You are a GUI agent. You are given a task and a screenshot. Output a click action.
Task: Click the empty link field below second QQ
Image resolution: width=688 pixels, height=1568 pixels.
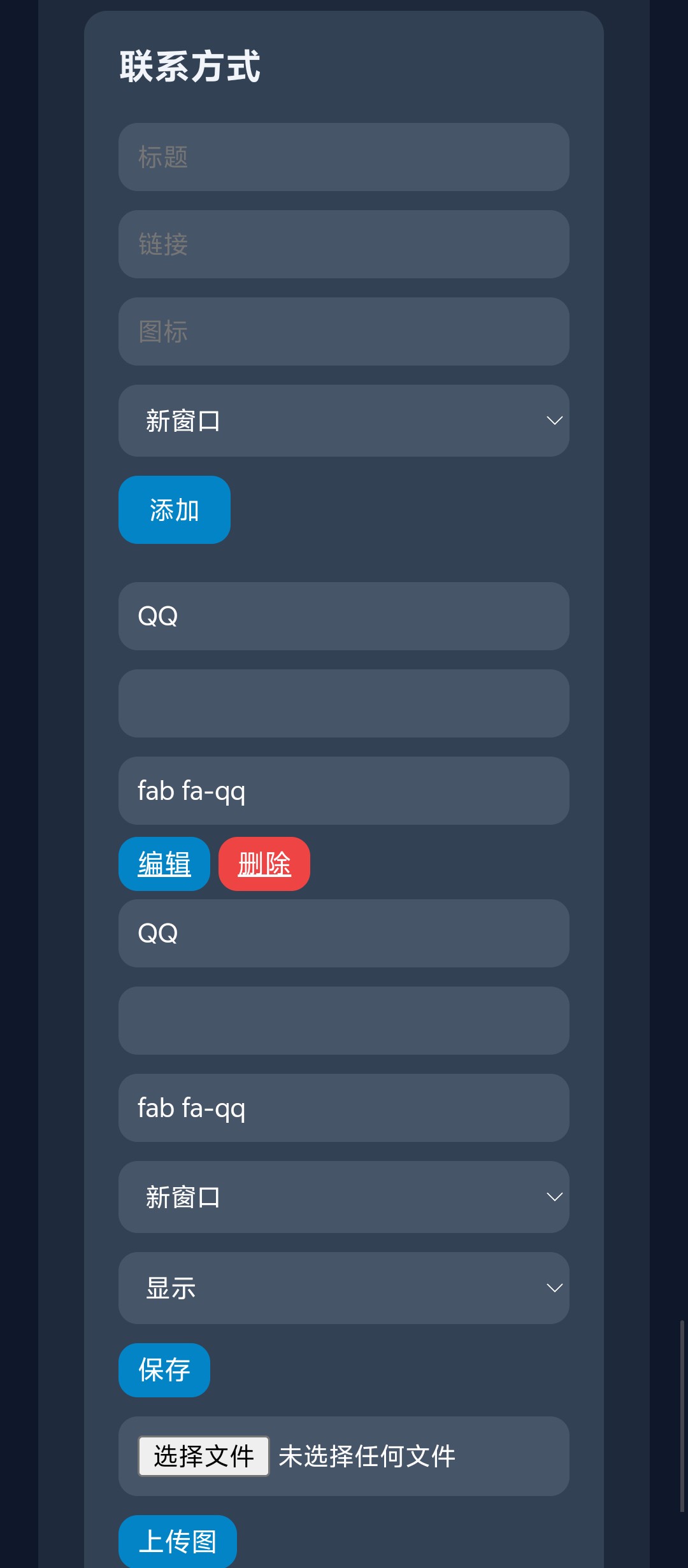point(343,1021)
